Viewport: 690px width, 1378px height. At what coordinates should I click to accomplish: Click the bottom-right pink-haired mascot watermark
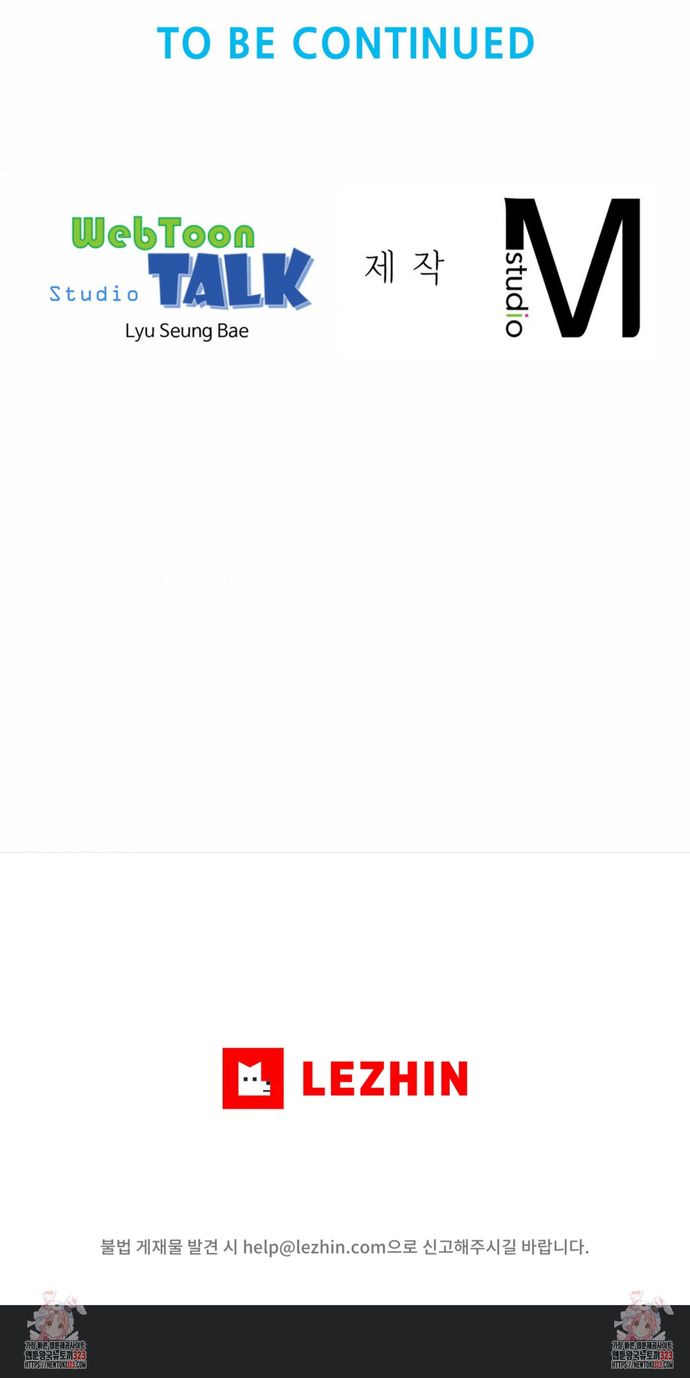(643, 1316)
